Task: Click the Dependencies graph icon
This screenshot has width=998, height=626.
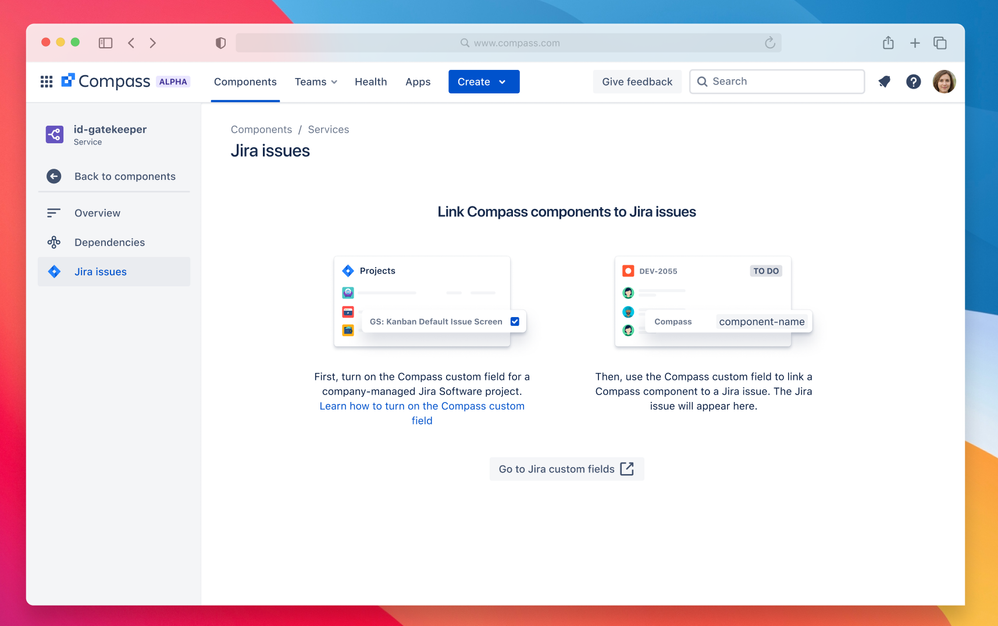Action: [54, 242]
